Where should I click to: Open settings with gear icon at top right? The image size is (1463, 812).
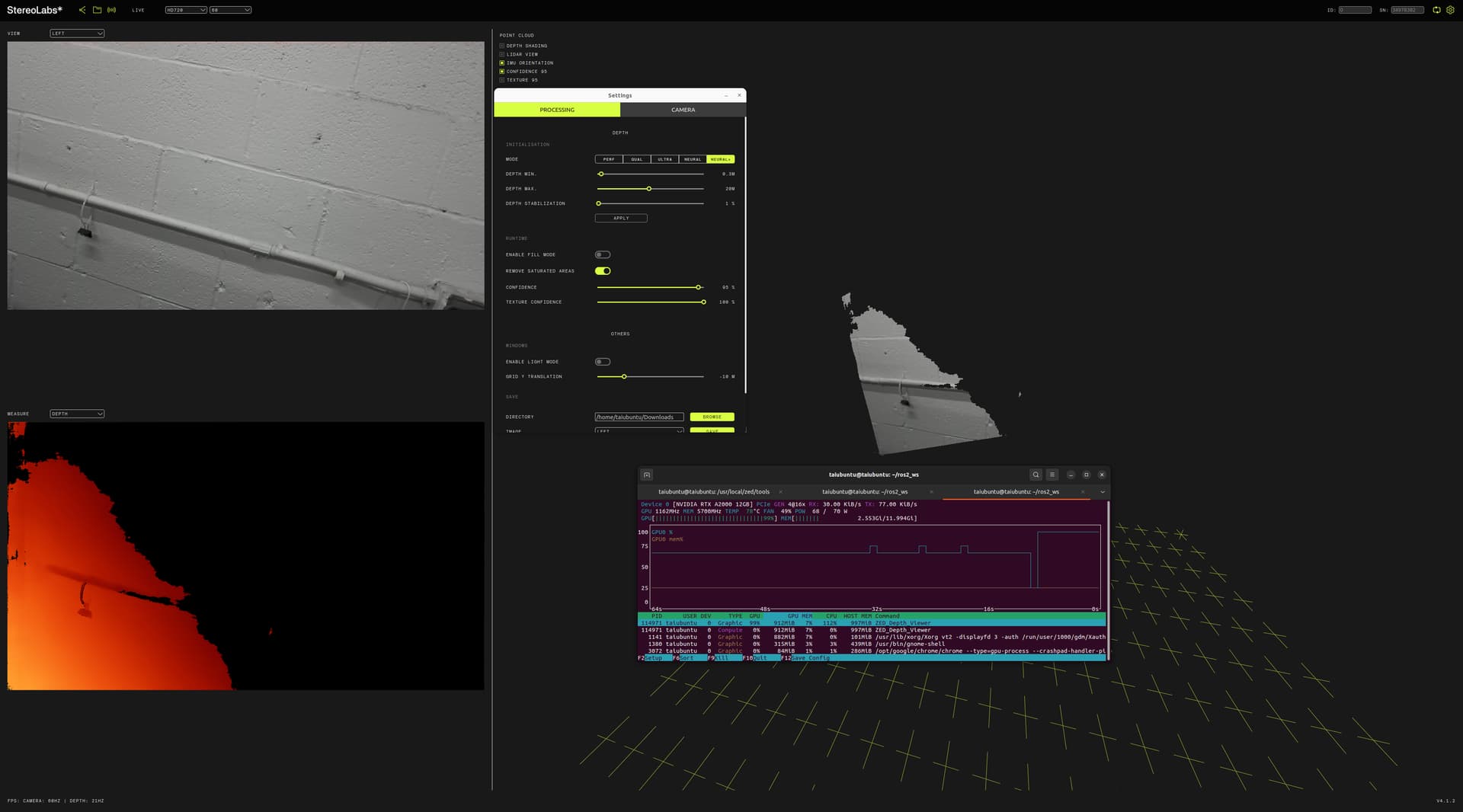coord(1450,10)
